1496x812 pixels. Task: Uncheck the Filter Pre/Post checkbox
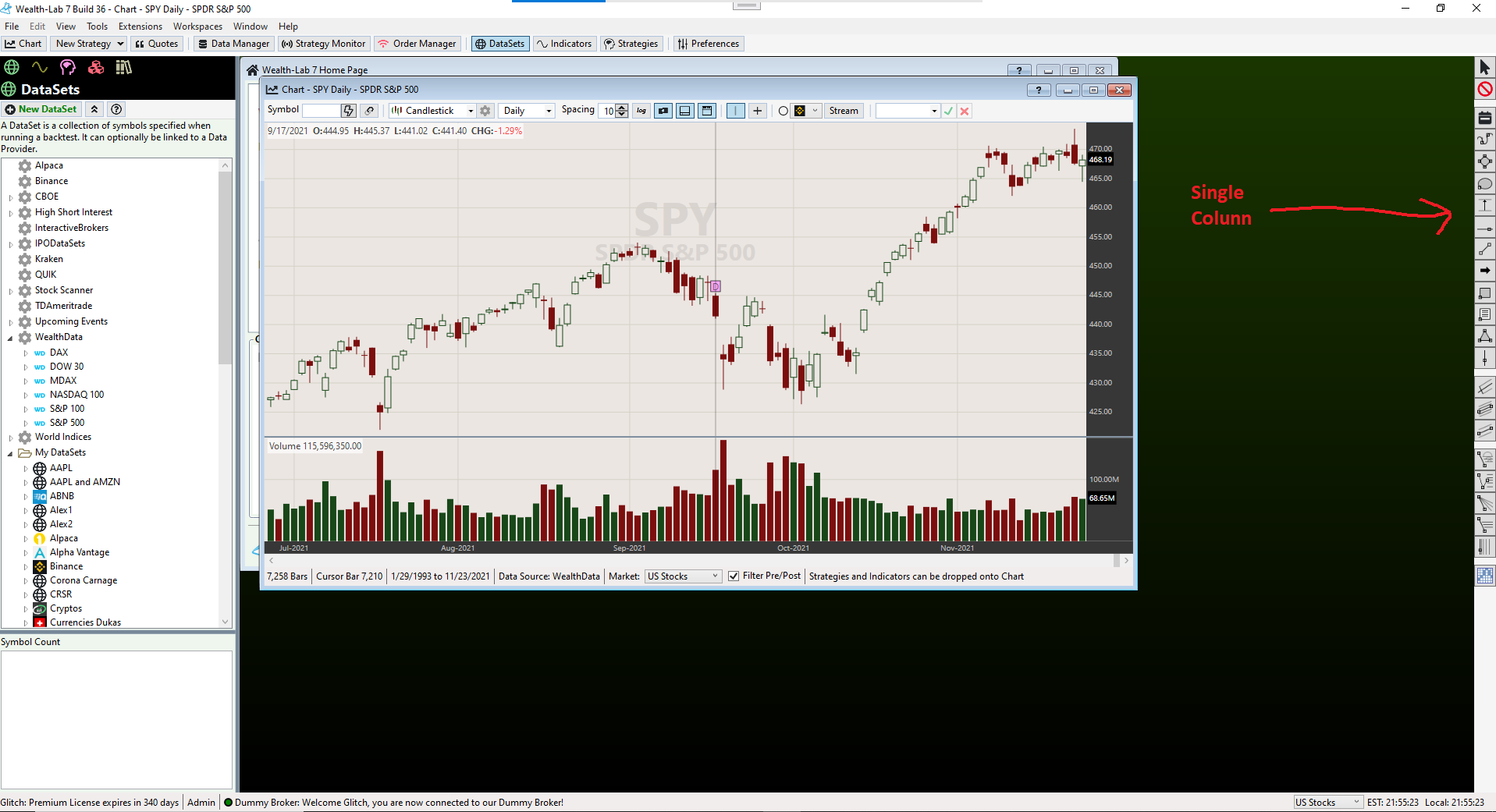point(734,576)
